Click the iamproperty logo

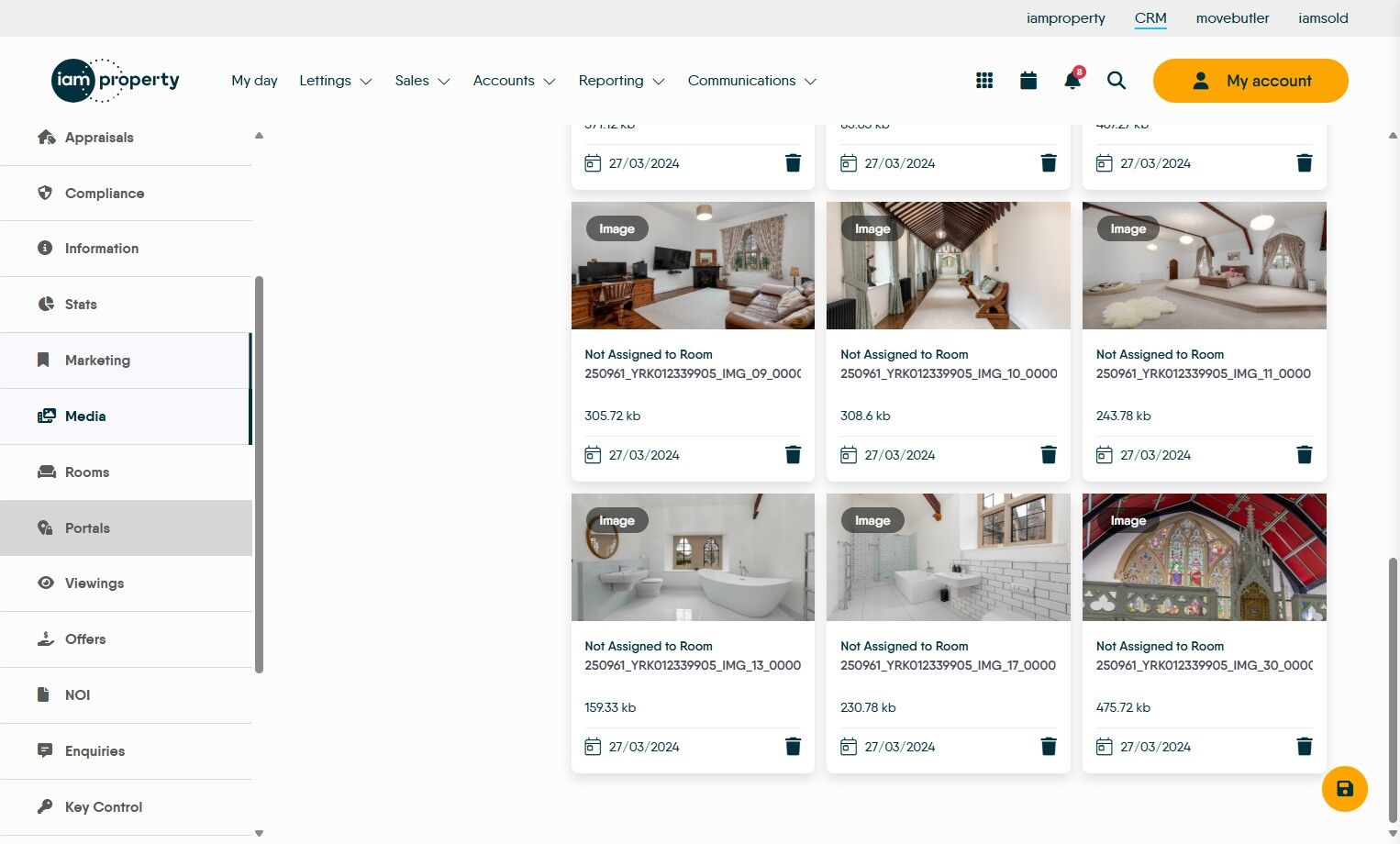coord(116,81)
